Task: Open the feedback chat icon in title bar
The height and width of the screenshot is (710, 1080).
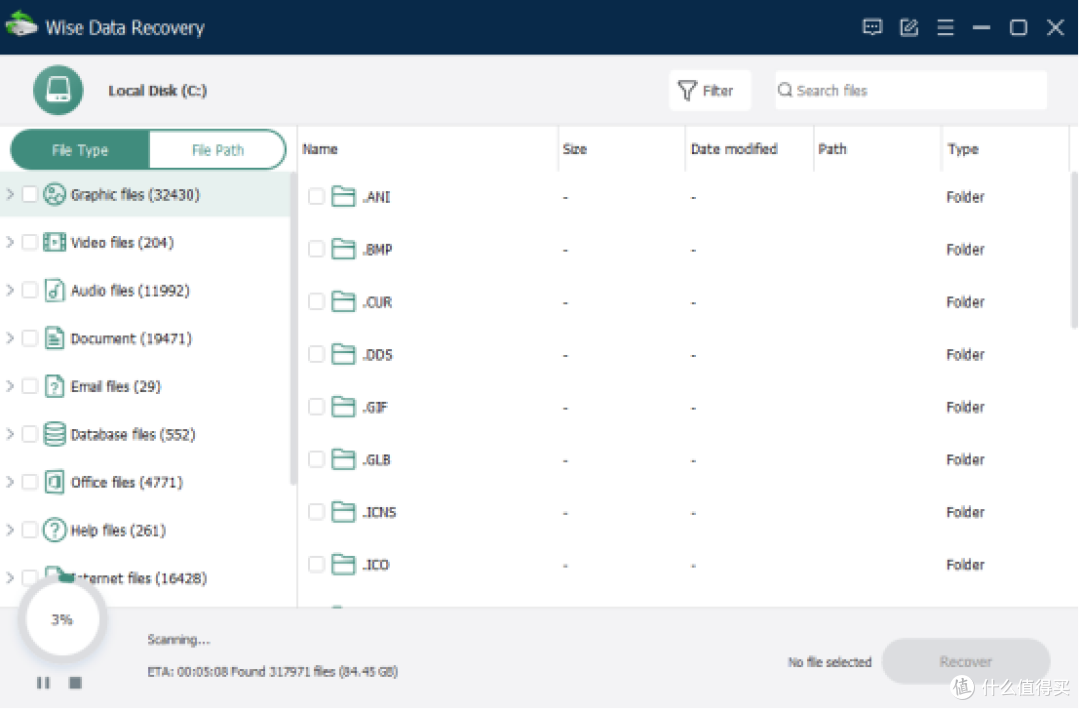Action: [872, 28]
